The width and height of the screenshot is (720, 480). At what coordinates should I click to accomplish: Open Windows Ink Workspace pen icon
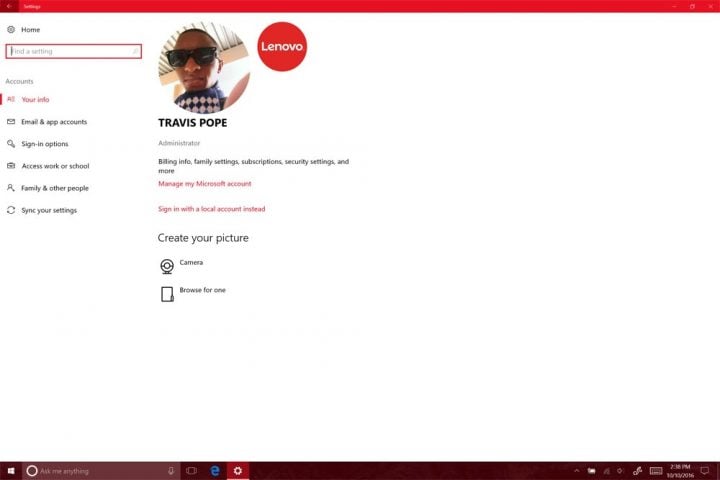(637, 471)
